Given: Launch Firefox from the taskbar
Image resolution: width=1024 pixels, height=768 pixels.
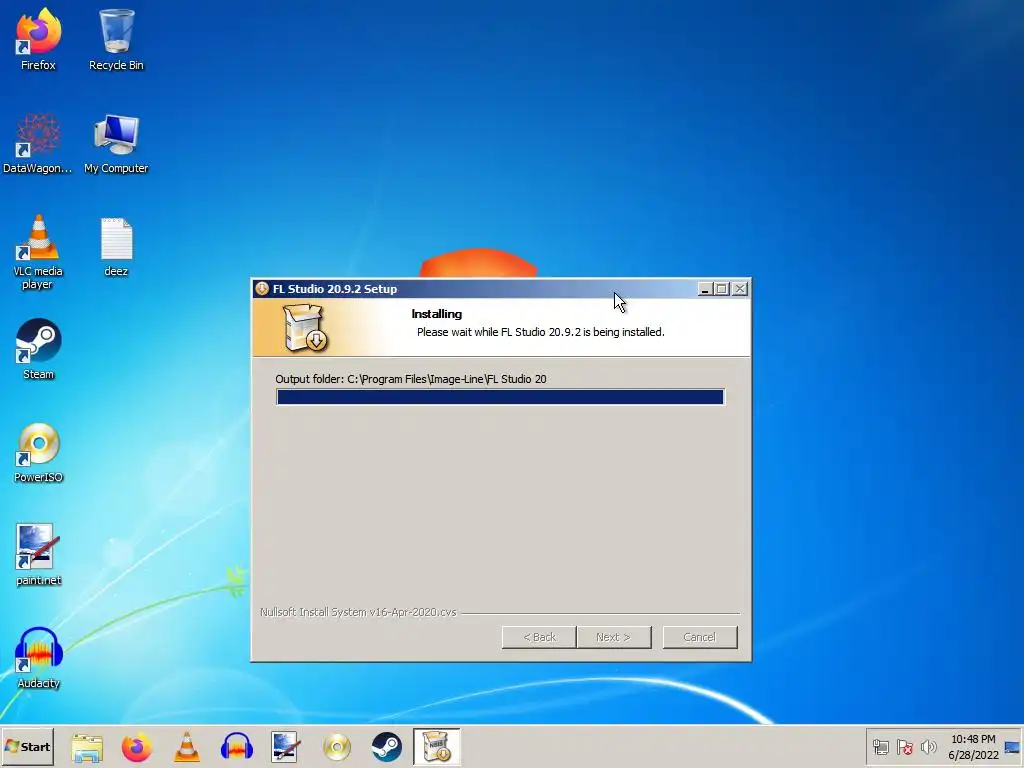Looking at the screenshot, I should point(136,747).
